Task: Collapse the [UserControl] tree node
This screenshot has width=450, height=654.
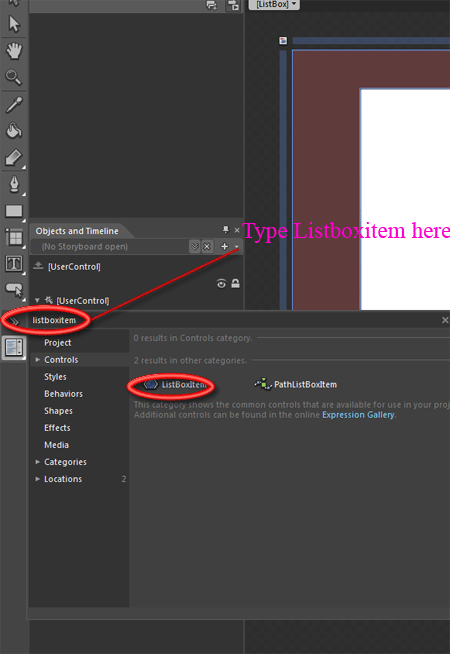Action: [37, 300]
